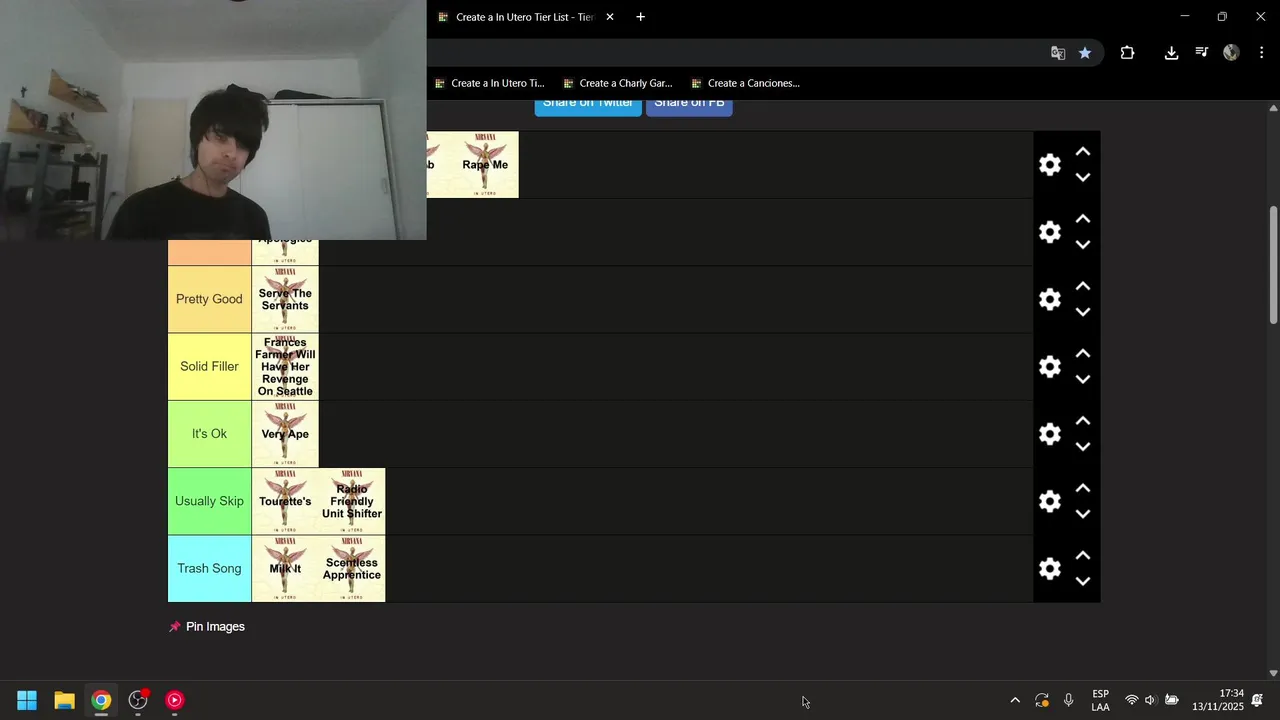Click the Share on FB button
The height and width of the screenshot is (720, 1280).
[x=689, y=105]
